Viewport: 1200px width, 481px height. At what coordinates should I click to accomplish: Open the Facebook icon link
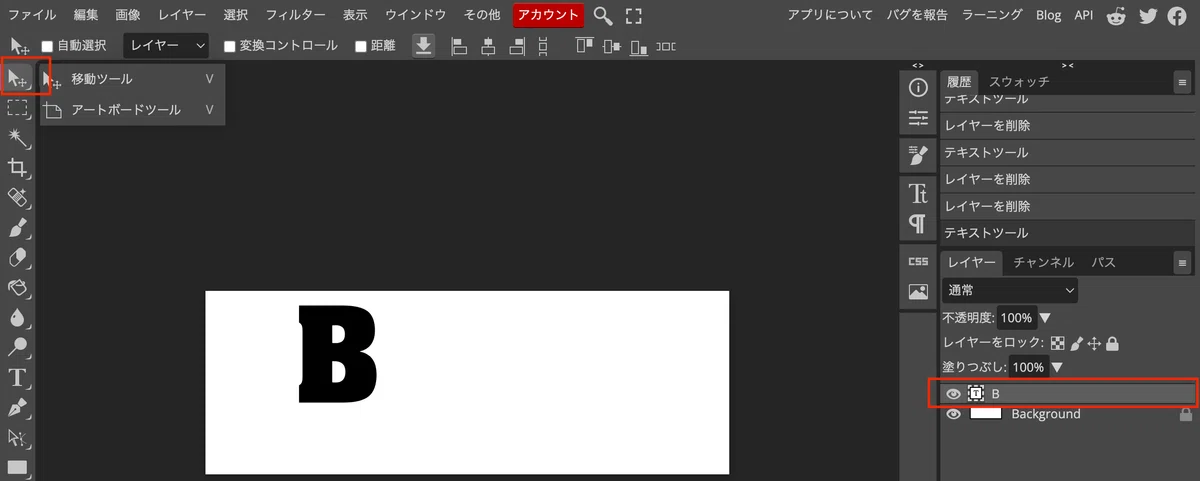coord(1176,15)
